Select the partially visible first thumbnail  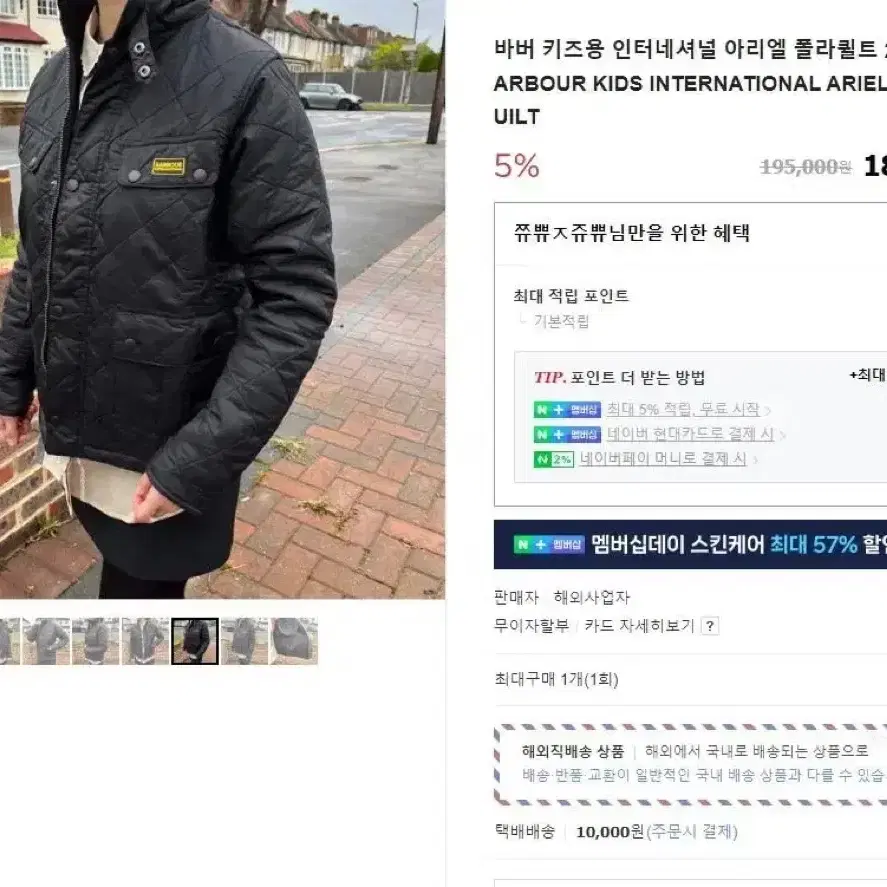[x=10, y=641]
